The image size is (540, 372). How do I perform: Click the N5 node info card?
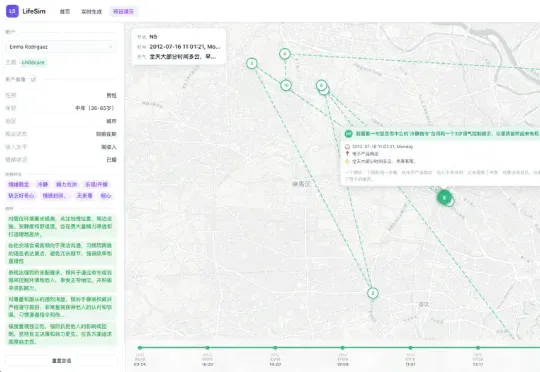(x=179, y=46)
